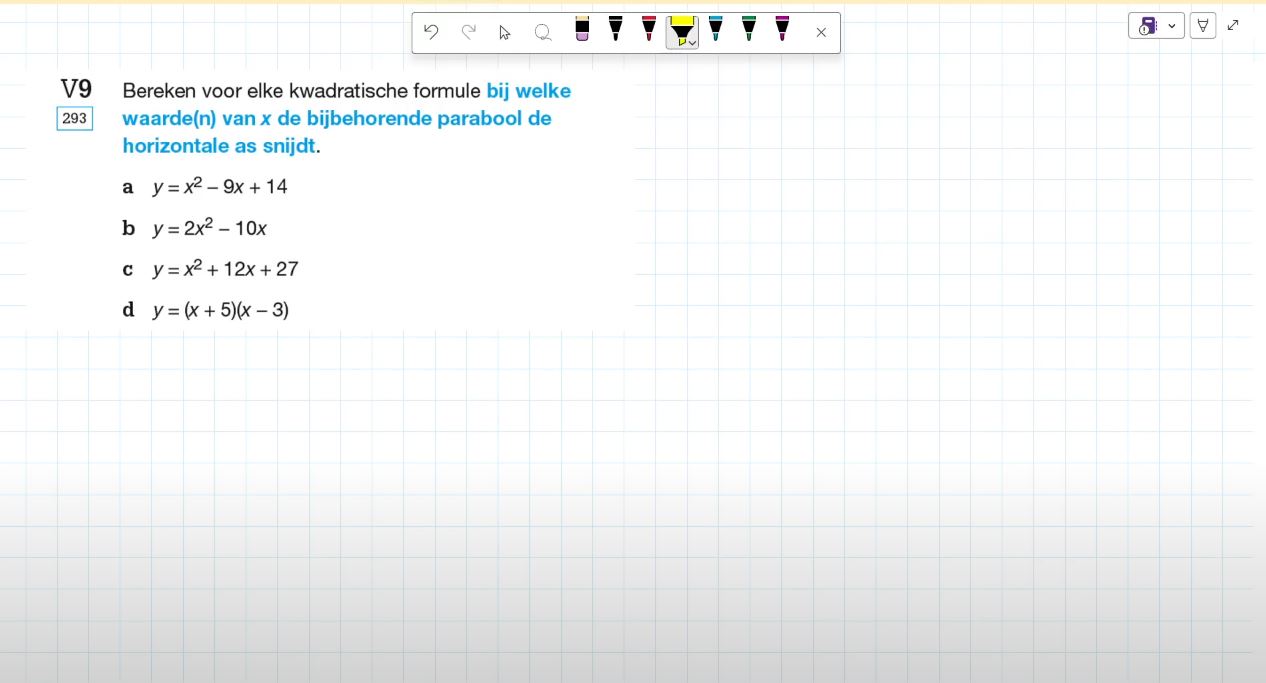Select the eraser tool
Screen dimensions: 1266x683
pos(582,29)
